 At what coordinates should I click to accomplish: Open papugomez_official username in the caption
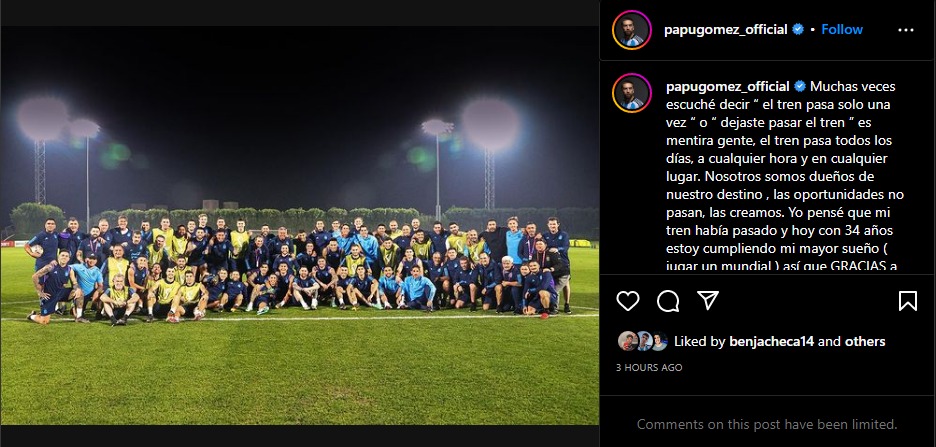tap(728, 87)
